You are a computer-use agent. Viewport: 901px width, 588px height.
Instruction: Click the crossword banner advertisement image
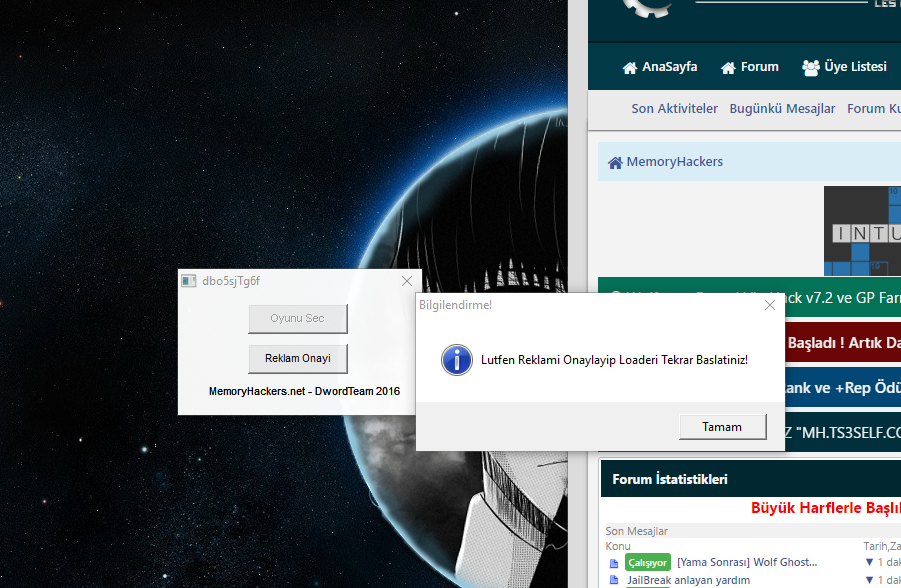point(862,231)
